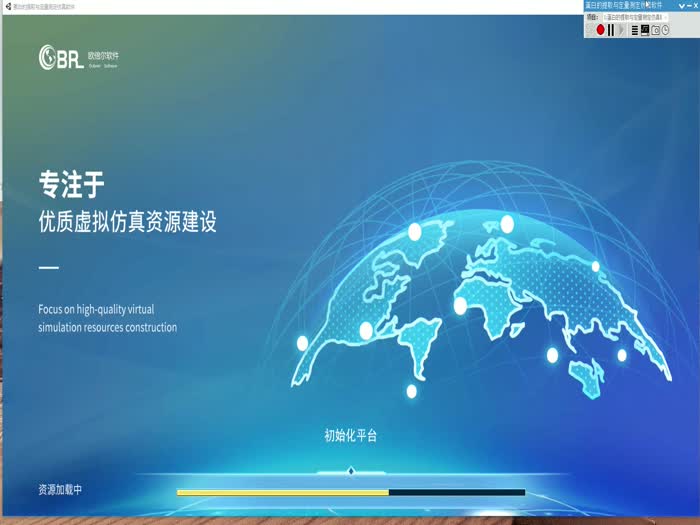Click the gray play arrow in recorder
Image resolution: width=700 pixels, height=525 pixels.
621,30
